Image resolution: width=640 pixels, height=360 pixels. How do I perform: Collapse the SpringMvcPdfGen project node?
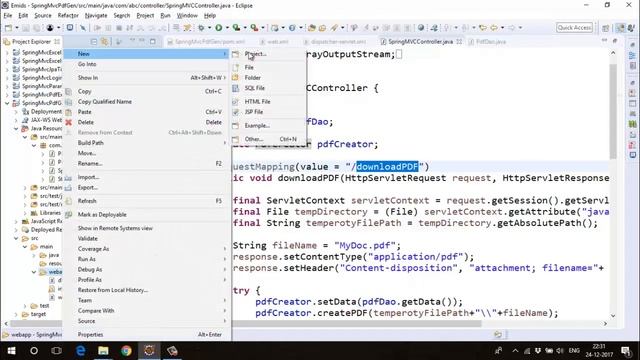[7, 103]
